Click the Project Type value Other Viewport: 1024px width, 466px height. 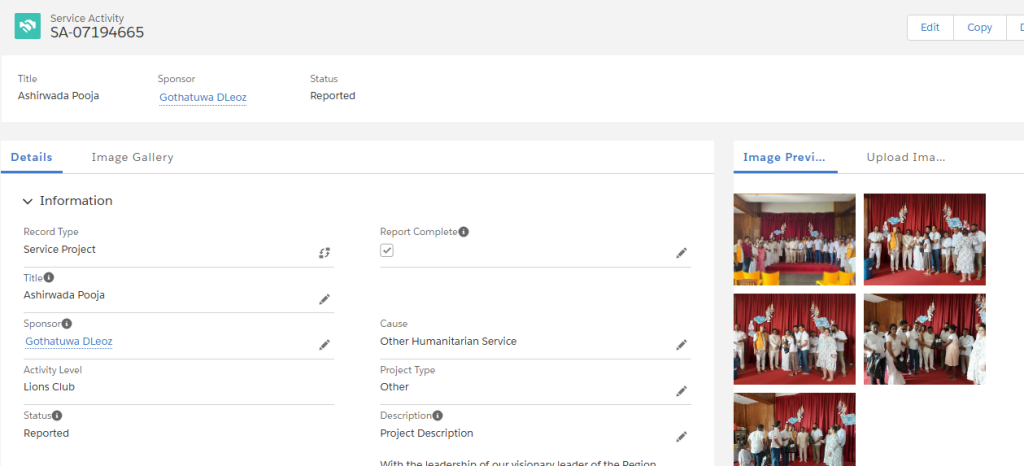click(394, 386)
